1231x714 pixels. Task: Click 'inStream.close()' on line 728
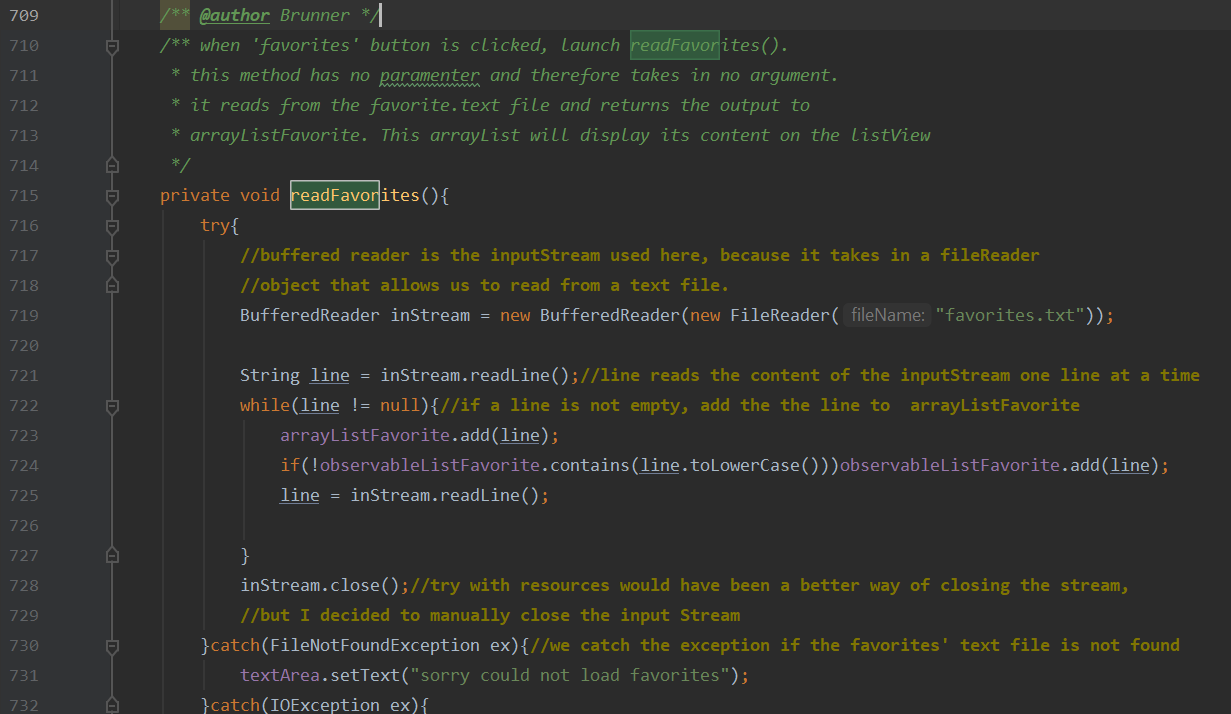click(320, 585)
